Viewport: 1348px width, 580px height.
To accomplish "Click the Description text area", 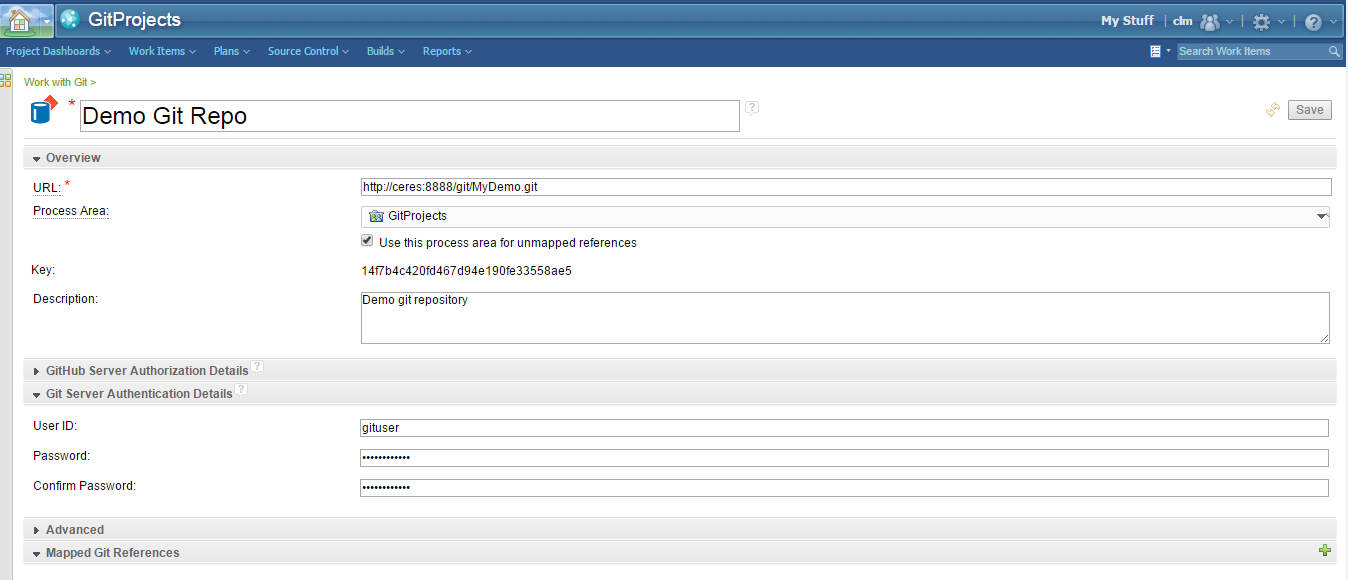I will click(843, 318).
